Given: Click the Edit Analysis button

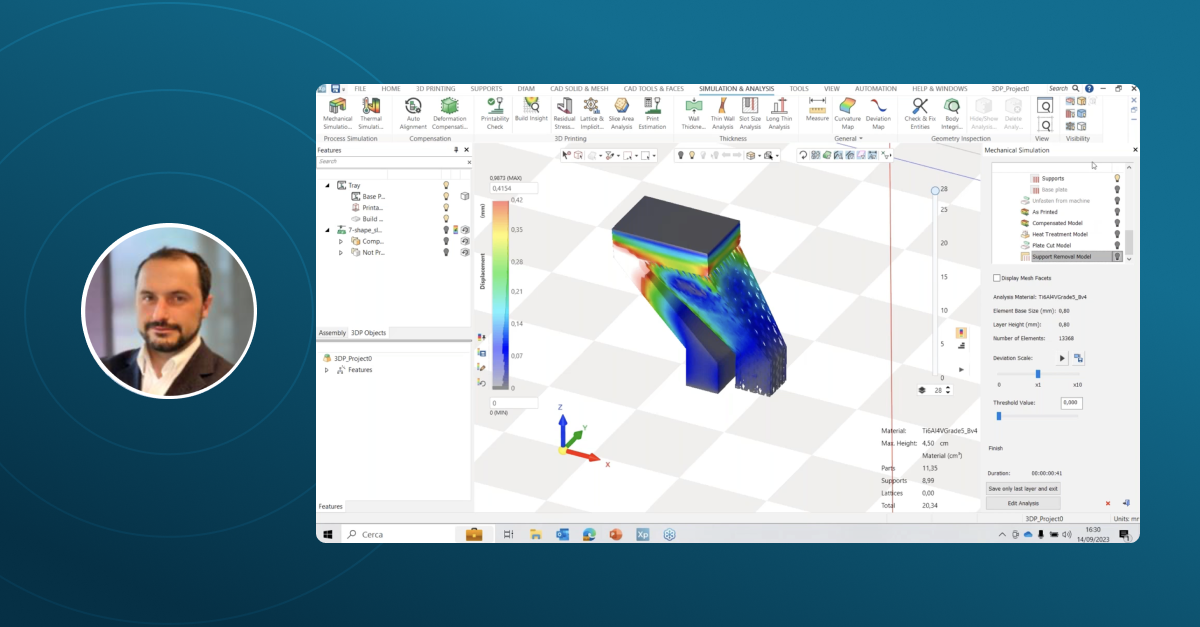Looking at the screenshot, I should pos(1022,503).
